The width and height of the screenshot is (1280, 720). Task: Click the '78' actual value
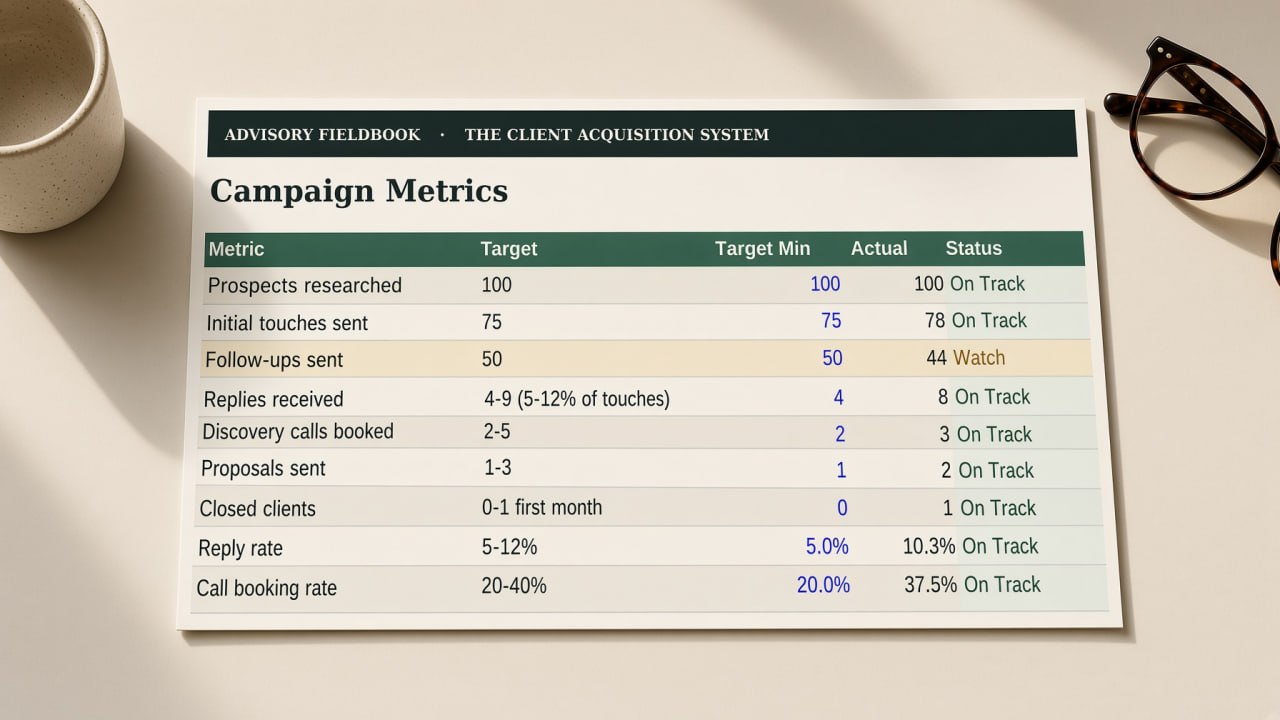(x=935, y=321)
